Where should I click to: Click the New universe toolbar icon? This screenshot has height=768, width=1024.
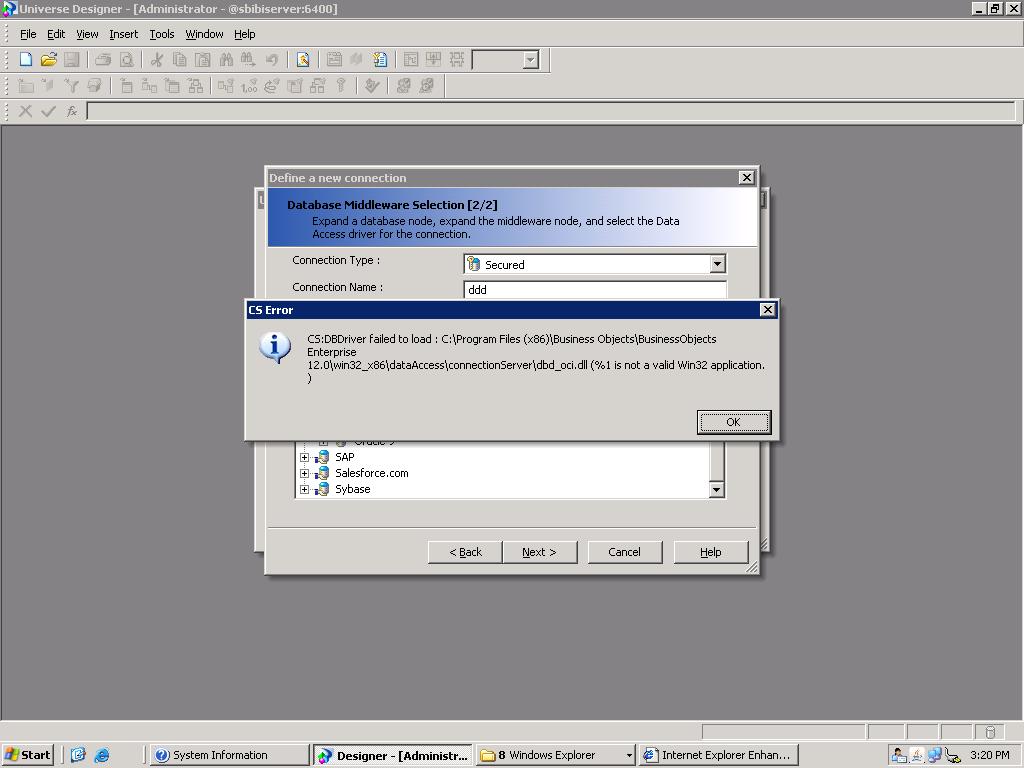point(25,60)
